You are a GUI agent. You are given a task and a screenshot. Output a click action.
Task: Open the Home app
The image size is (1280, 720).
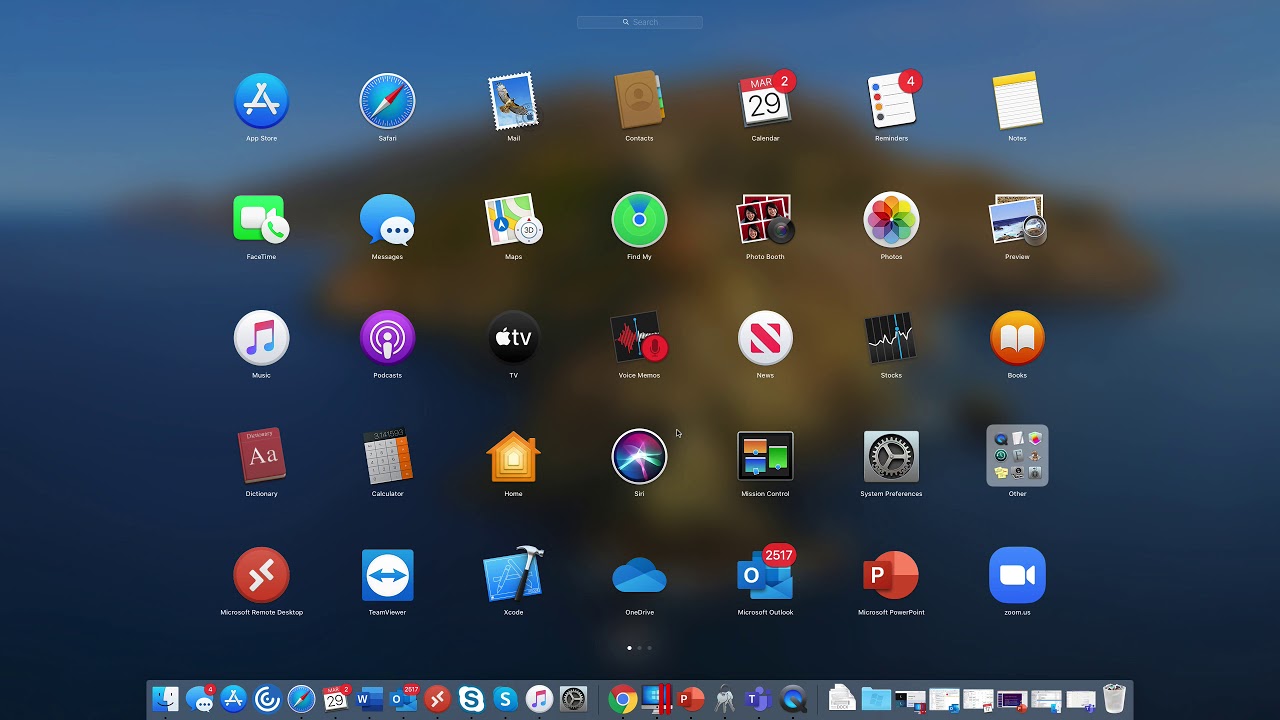click(513, 456)
